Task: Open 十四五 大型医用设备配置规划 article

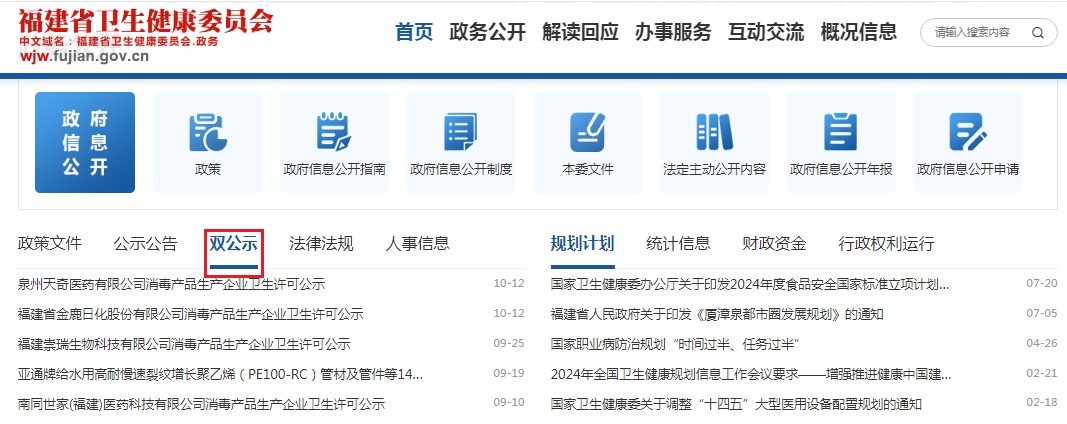Action: point(736,404)
